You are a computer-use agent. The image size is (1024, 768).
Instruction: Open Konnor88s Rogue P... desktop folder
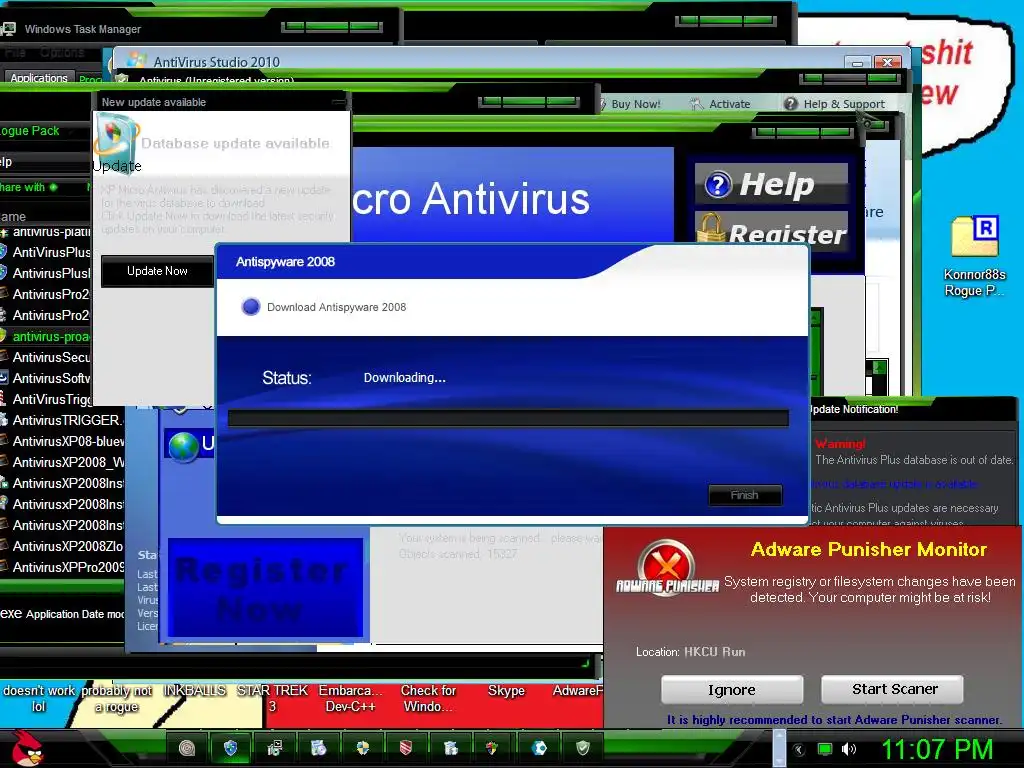coord(974,257)
